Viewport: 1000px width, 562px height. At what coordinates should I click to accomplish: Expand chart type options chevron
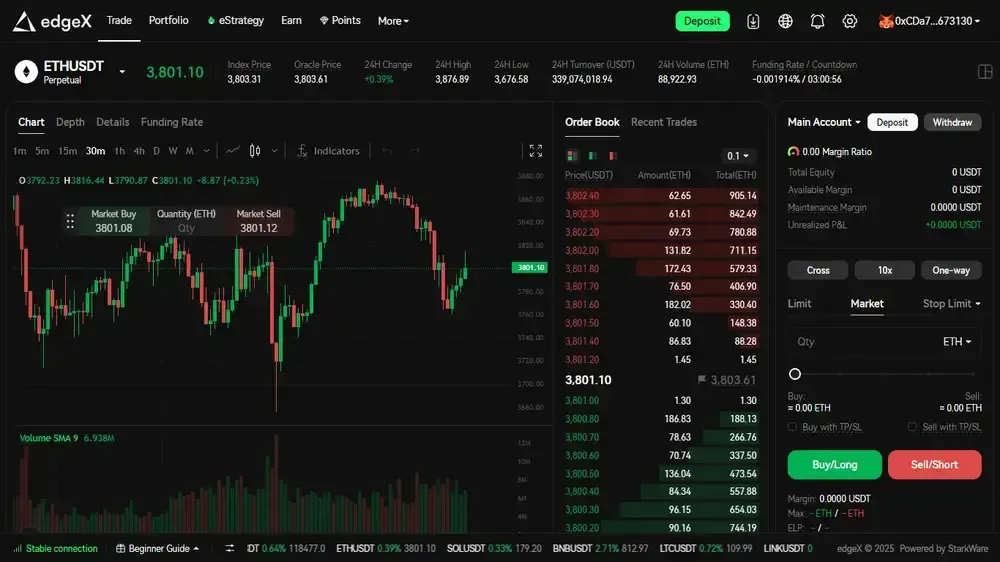point(274,151)
